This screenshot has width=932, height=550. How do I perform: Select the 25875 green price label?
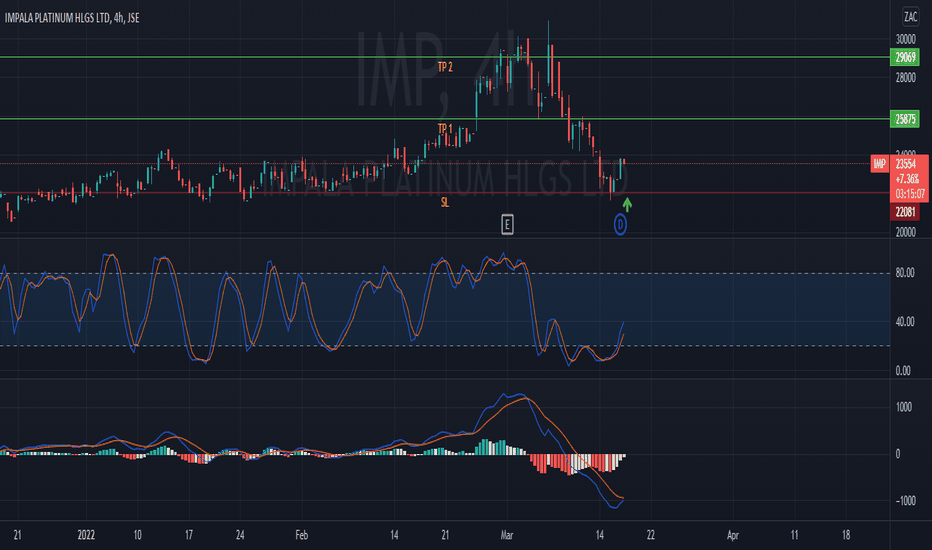pos(905,119)
